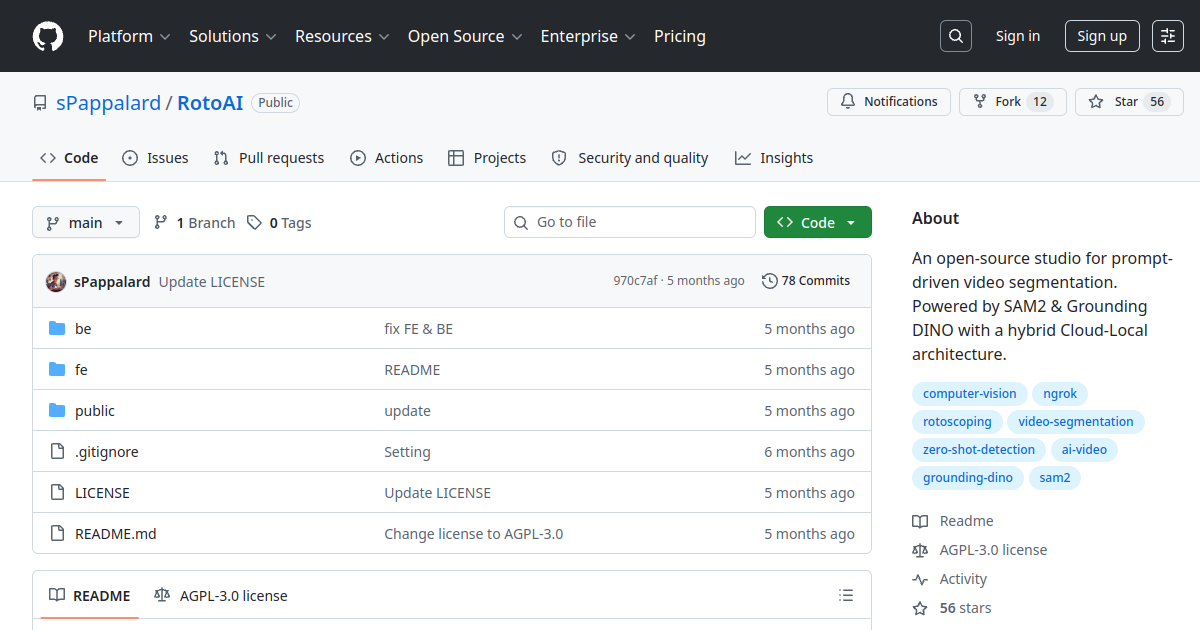View the Activity pulse icon link
Screen dimensions: 1200x630
920,579
